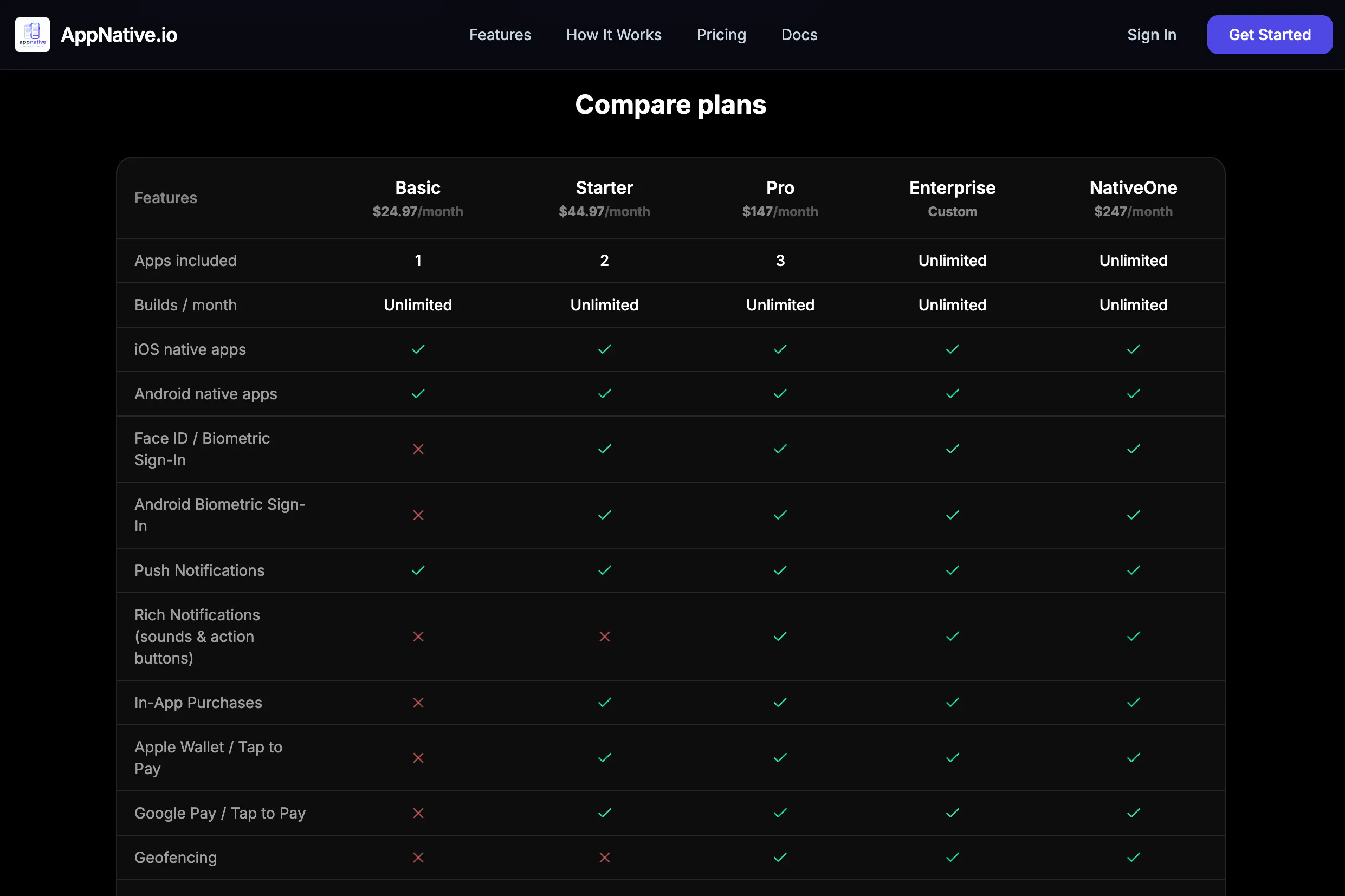This screenshot has width=1345, height=896.
Task: Select the Starter plan column header
Action: click(x=604, y=188)
